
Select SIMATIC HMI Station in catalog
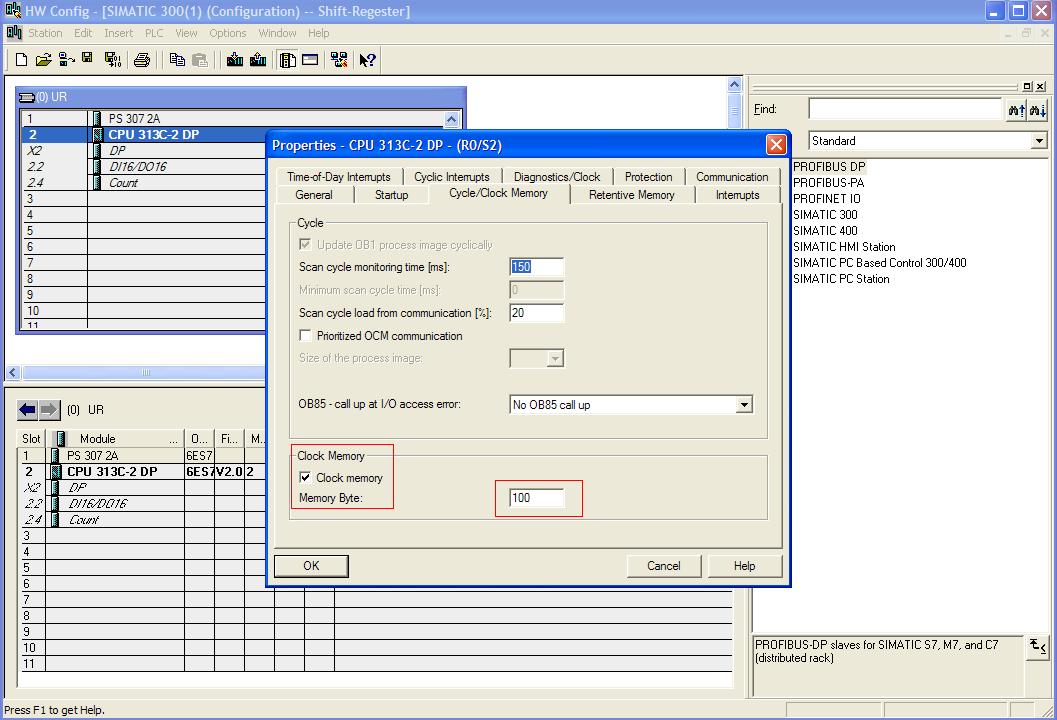tap(844, 247)
